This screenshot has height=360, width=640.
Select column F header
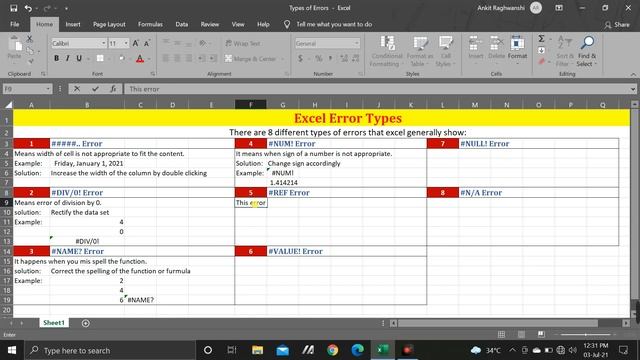251,105
